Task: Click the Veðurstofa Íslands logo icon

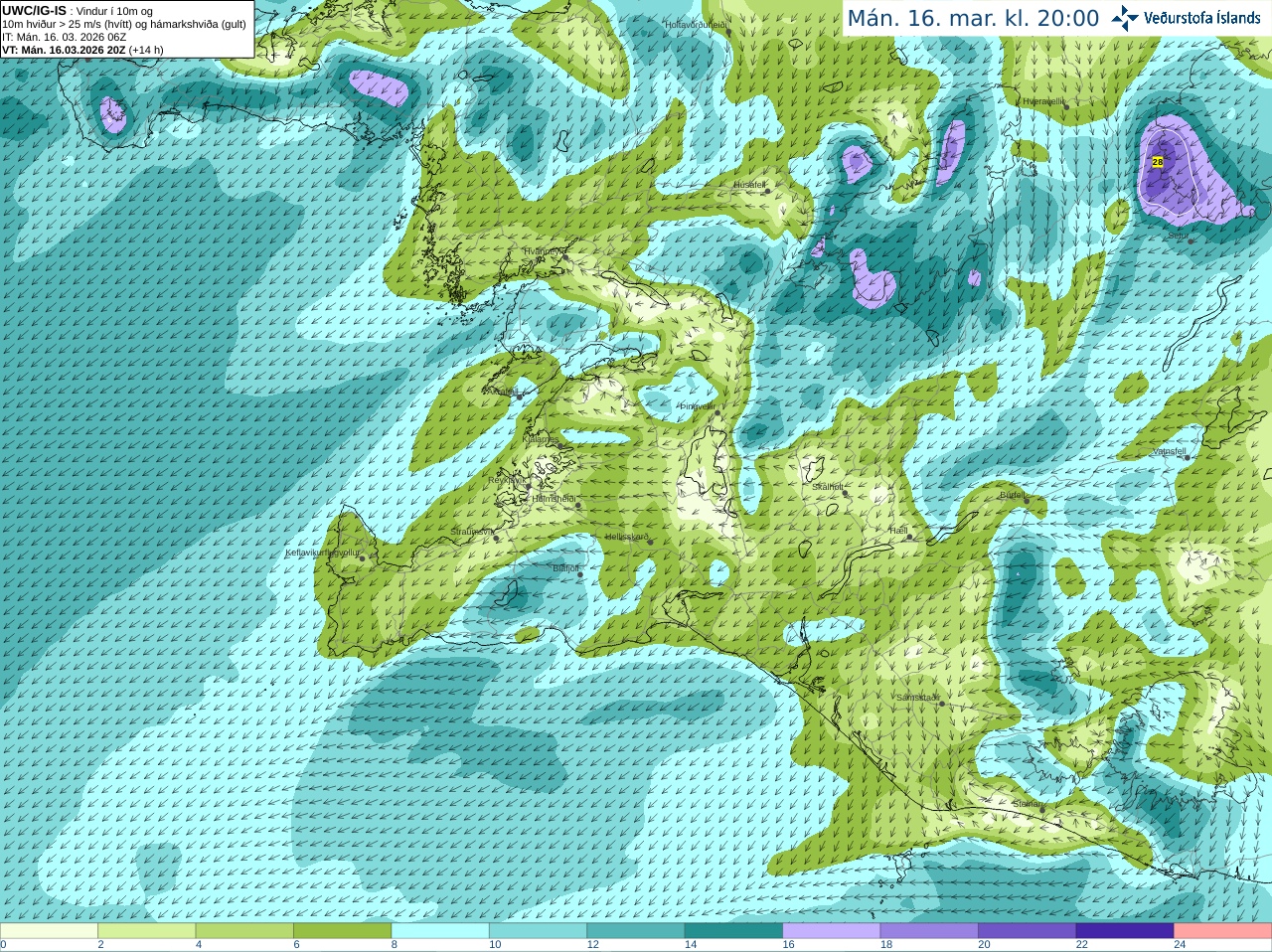Action: click(1125, 18)
